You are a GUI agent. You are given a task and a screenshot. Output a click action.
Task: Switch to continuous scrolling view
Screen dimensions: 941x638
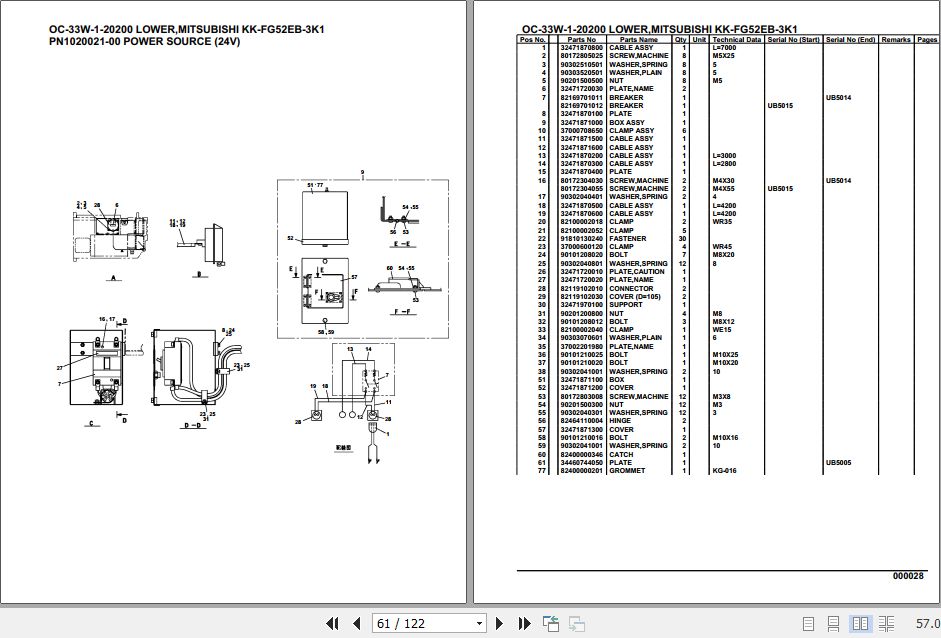[833, 623]
